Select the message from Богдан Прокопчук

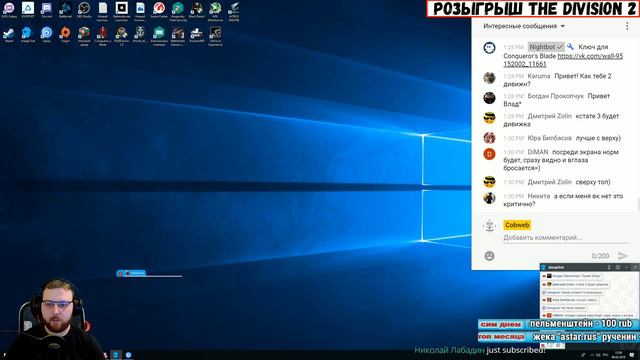[x=556, y=100]
